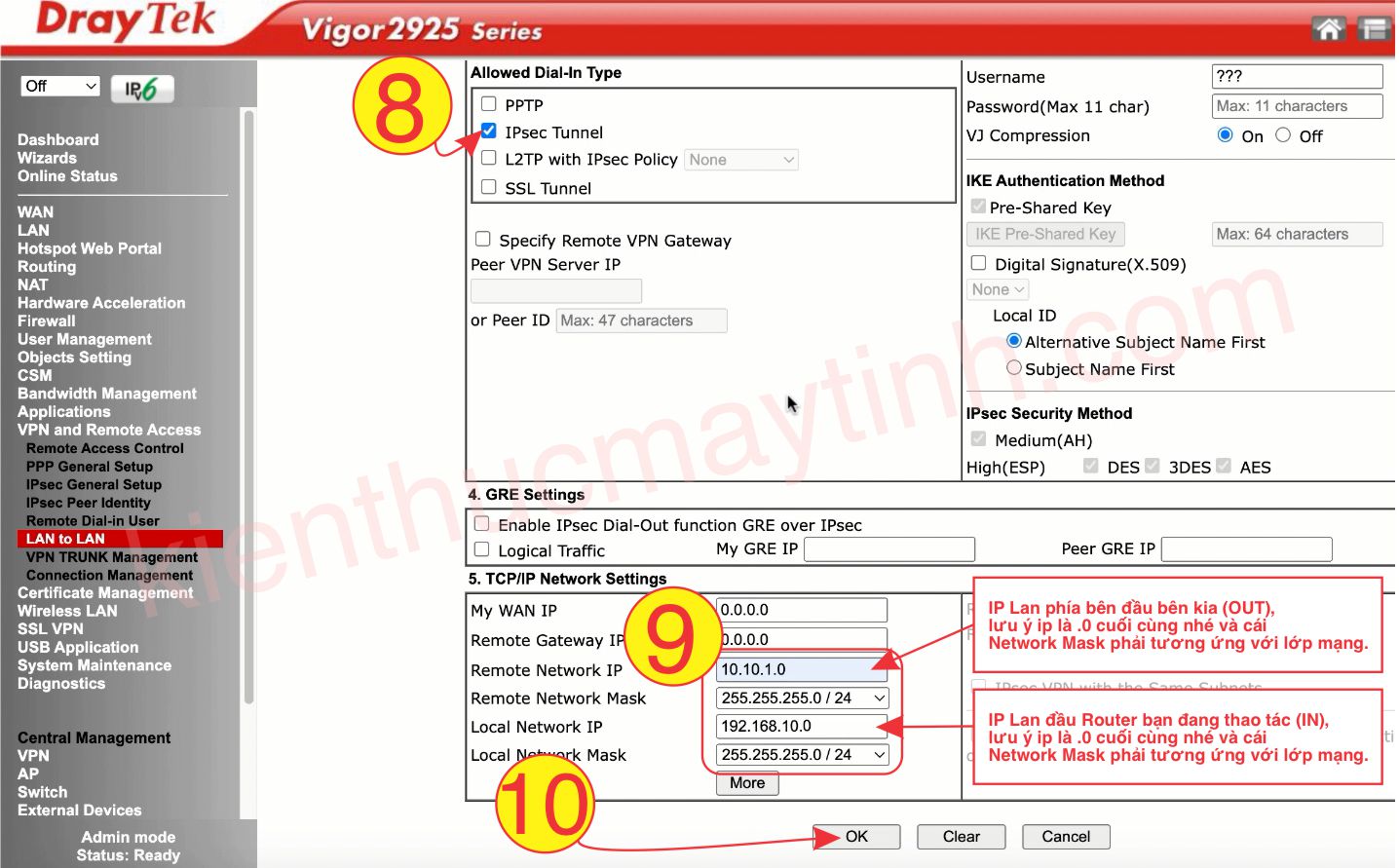Viewport: 1399px width, 868px height.
Task: Click the Remote Network IP field
Action: click(801, 669)
